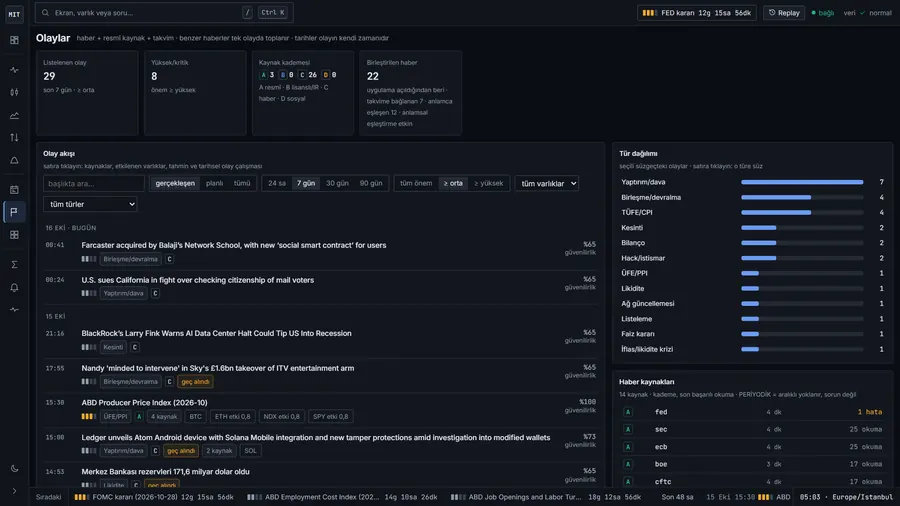Select the ≥ orta importance filter
Image resolution: width=900 pixels, height=506 pixels.
click(x=453, y=184)
